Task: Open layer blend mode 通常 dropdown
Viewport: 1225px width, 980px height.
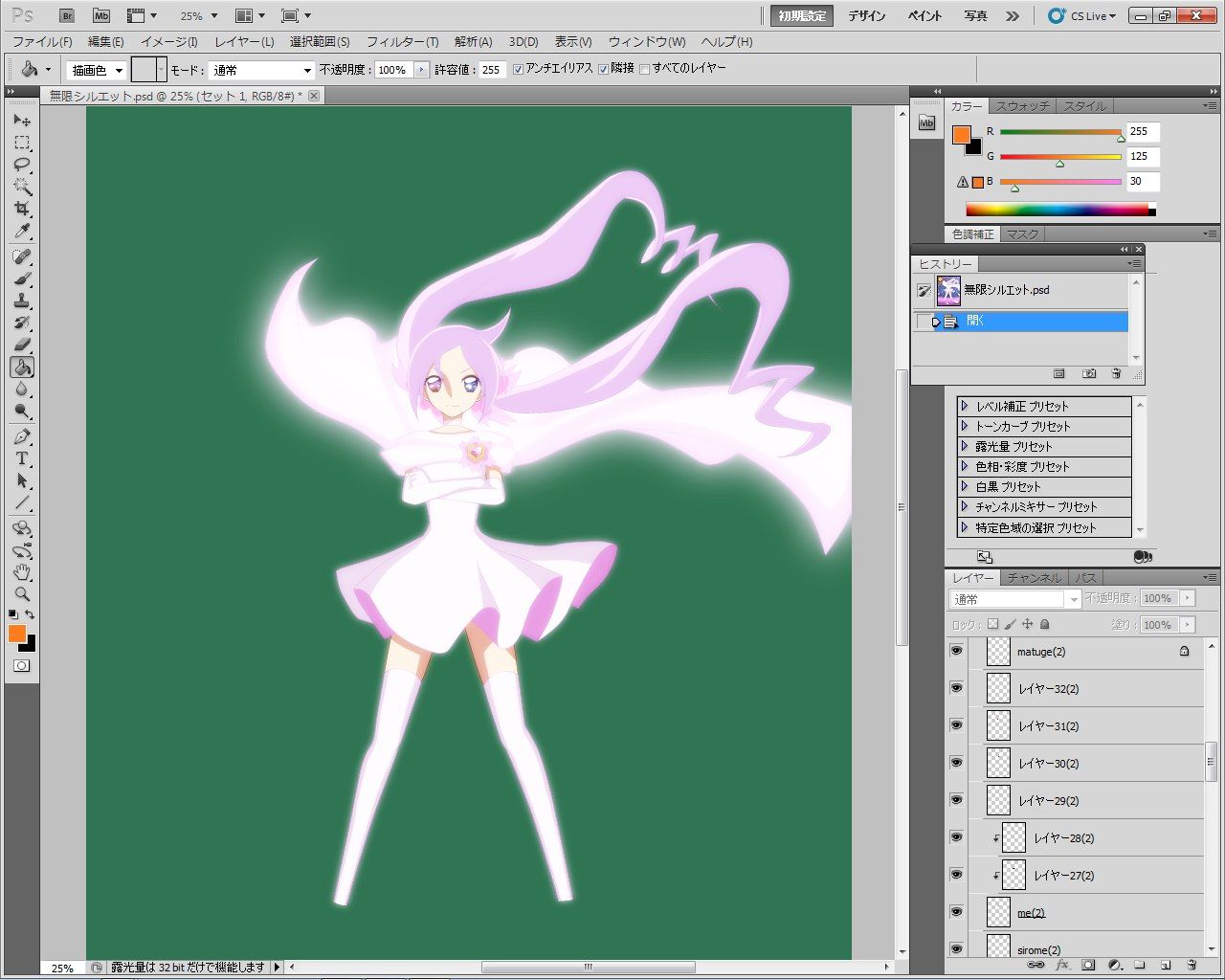Action: [x=1015, y=599]
